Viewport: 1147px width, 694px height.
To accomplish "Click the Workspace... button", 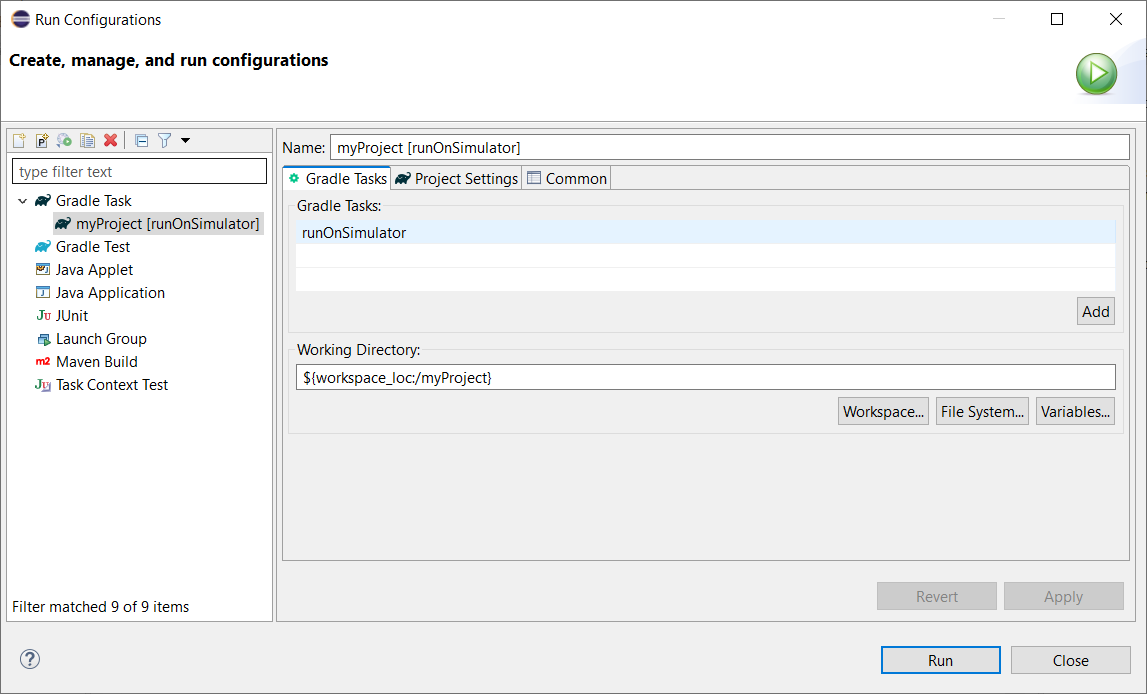I will [883, 411].
